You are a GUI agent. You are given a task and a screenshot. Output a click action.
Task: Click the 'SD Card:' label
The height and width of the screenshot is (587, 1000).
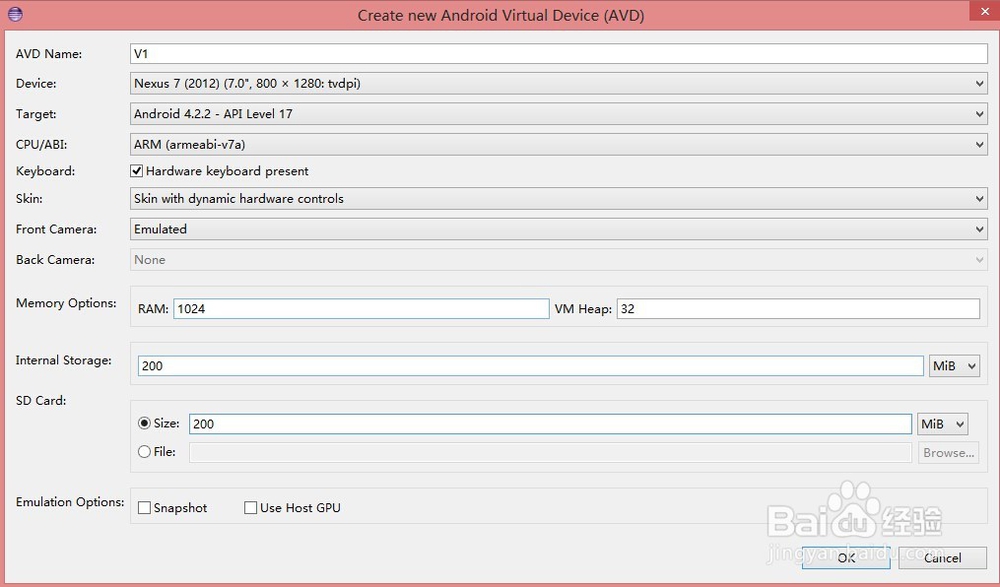tap(41, 401)
